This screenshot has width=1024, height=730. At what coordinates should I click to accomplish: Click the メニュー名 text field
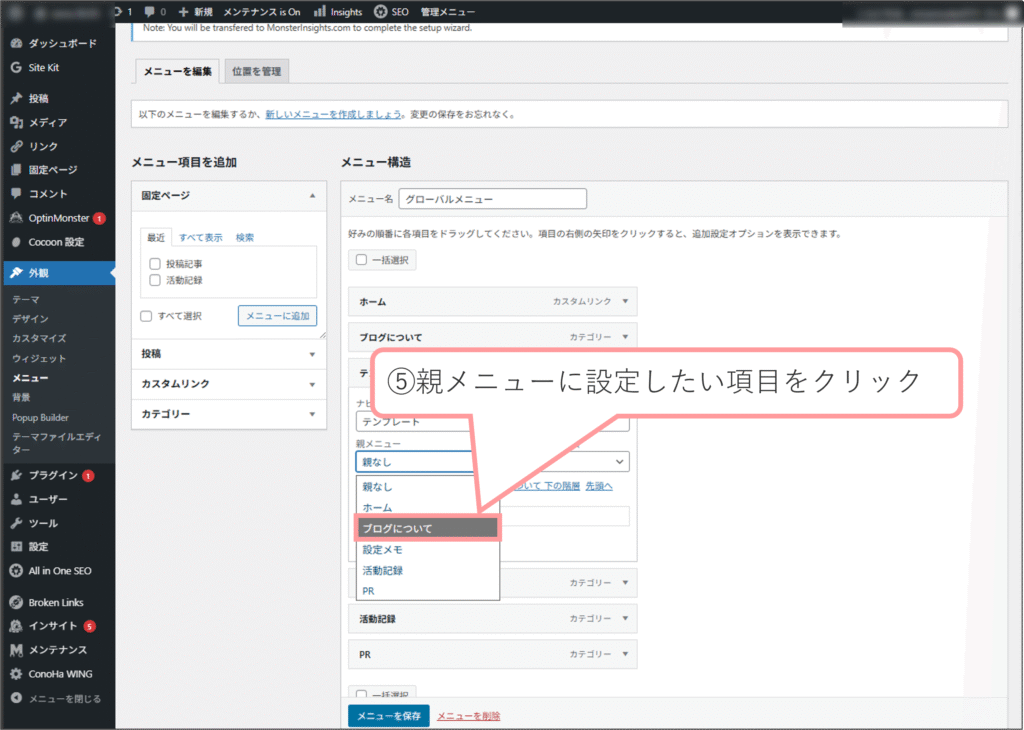tap(492, 199)
